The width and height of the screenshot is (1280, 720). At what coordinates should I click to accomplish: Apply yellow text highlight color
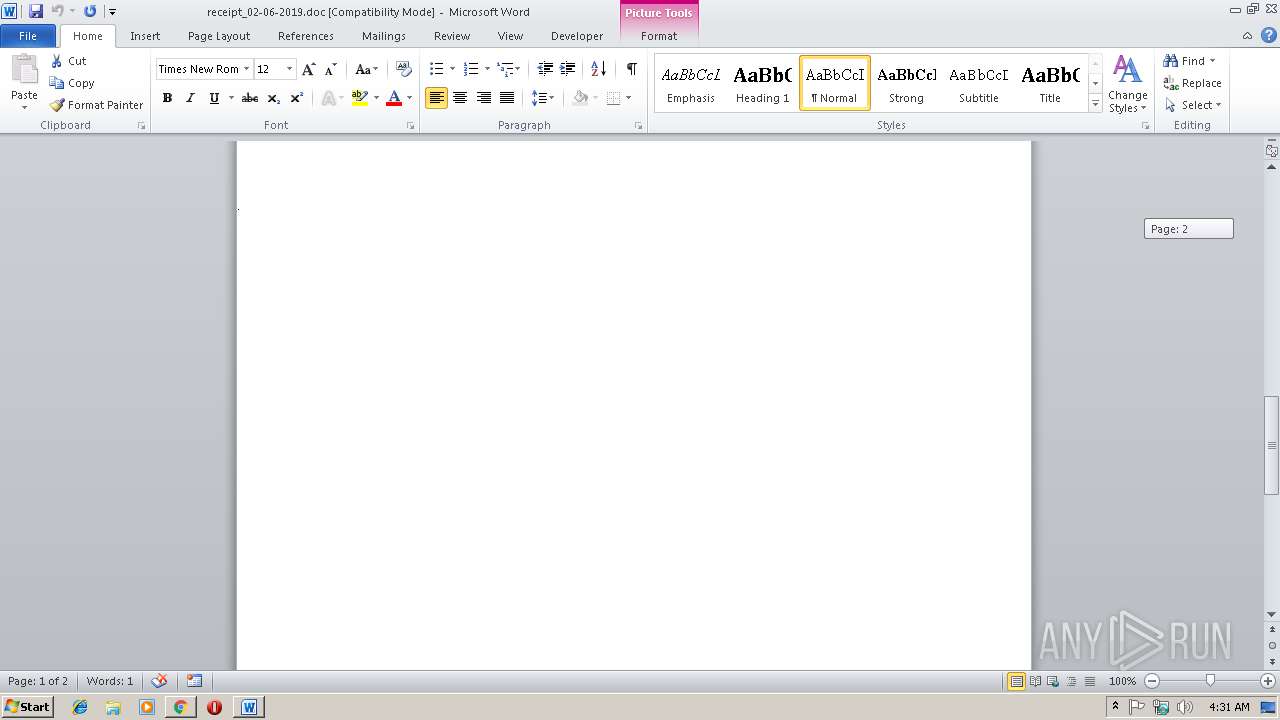[x=360, y=98]
